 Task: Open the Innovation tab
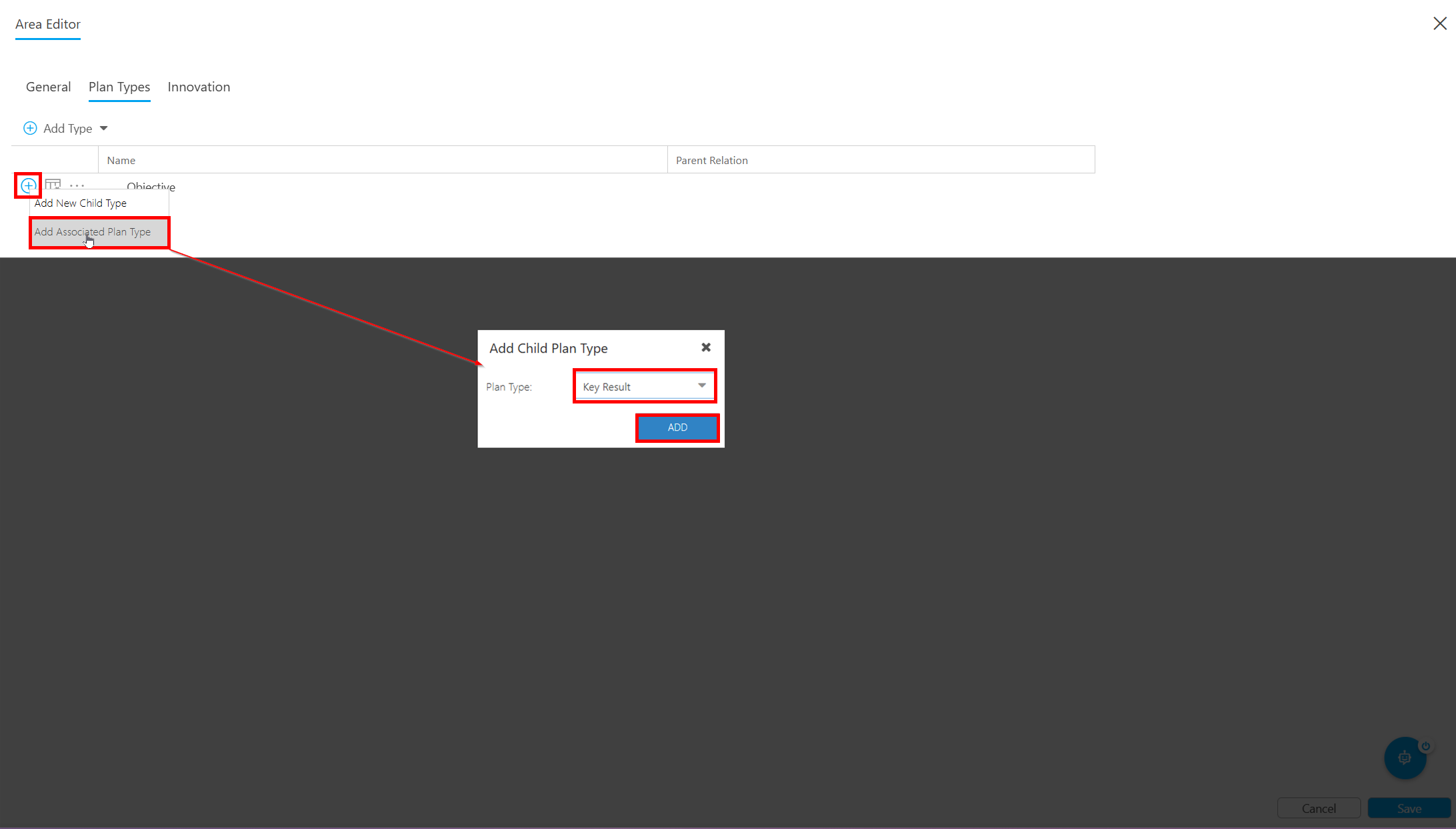click(x=199, y=87)
